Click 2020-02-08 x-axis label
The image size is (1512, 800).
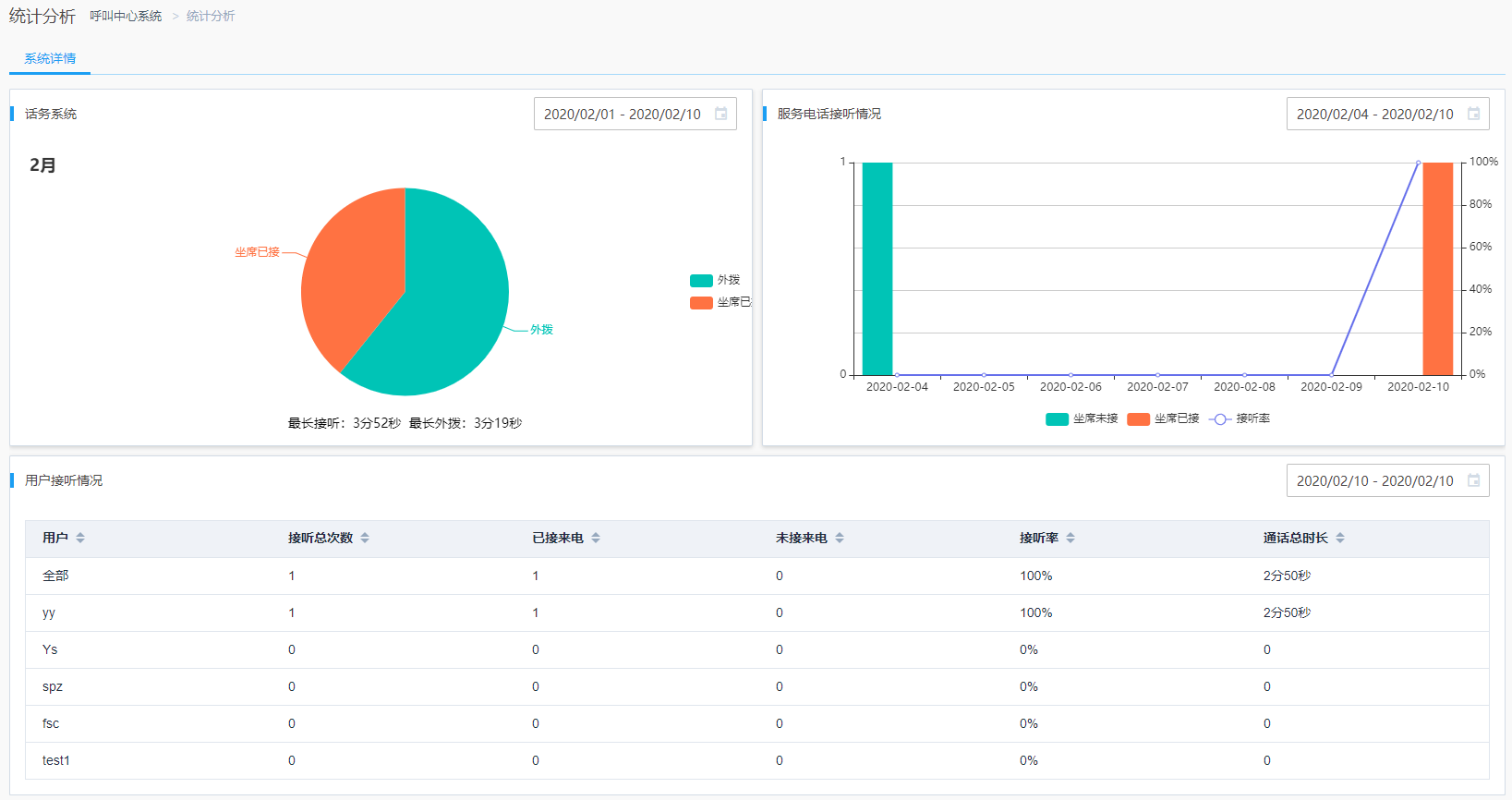[x=1244, y=387]
